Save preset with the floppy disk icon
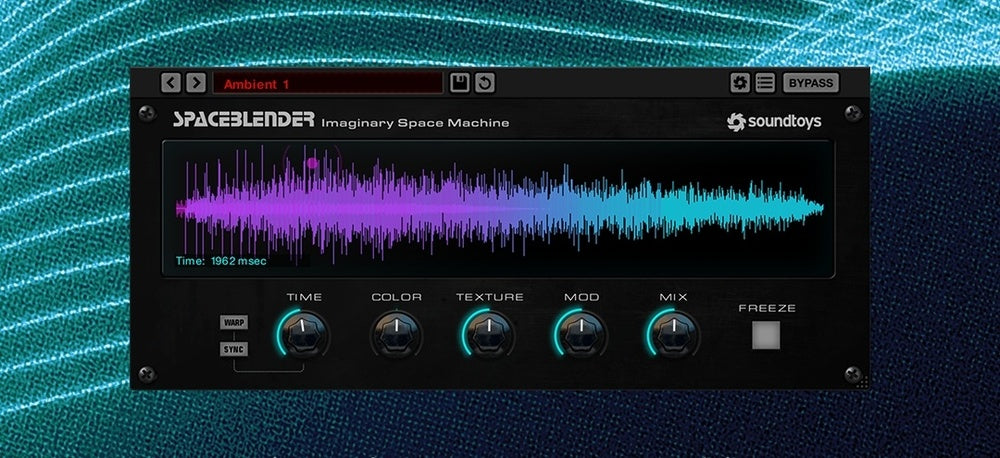Screen dimensions: 1000x458 pos(459,83)
